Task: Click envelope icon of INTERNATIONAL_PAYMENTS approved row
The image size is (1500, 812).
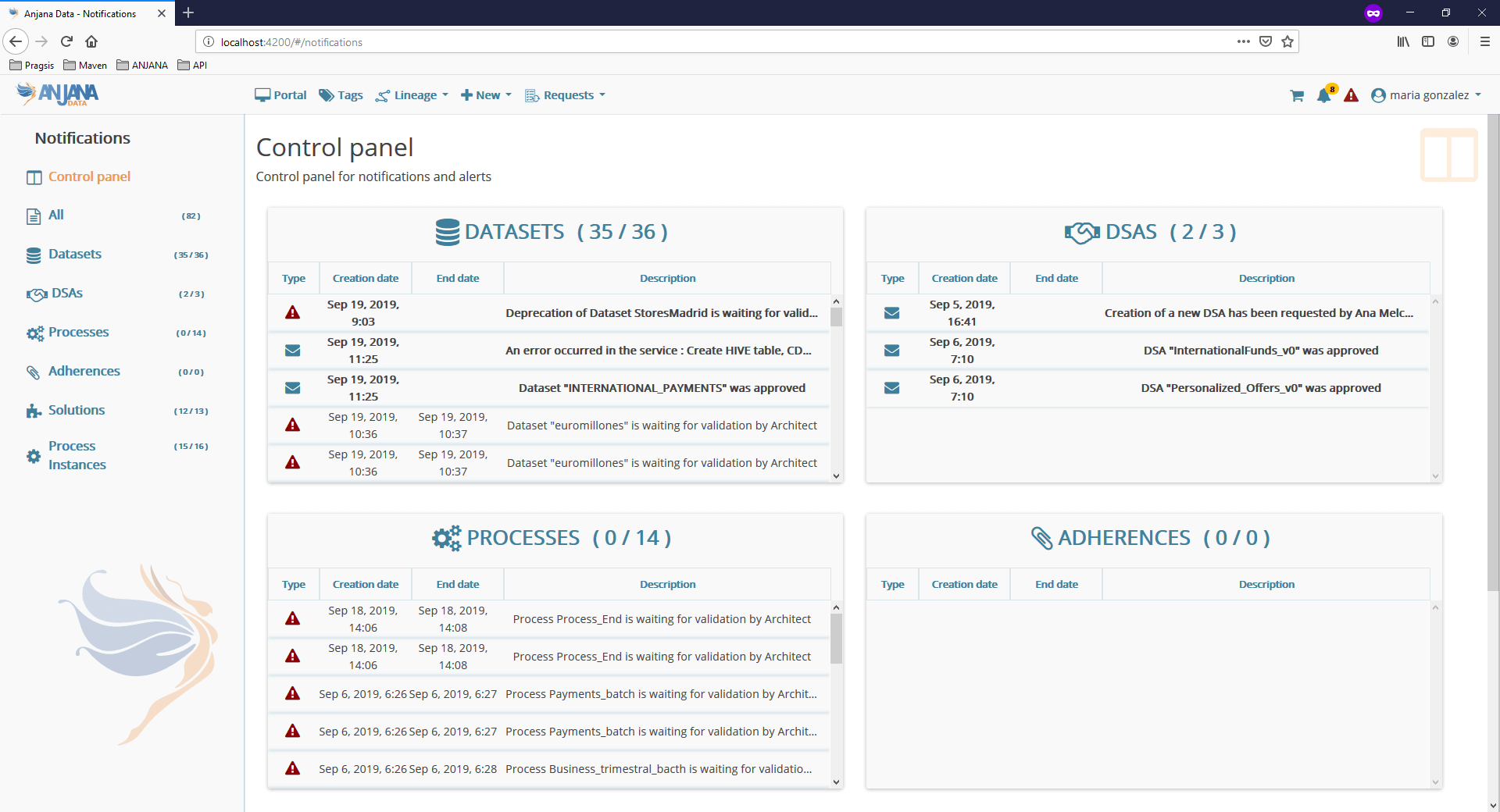Action: (293, 388)
